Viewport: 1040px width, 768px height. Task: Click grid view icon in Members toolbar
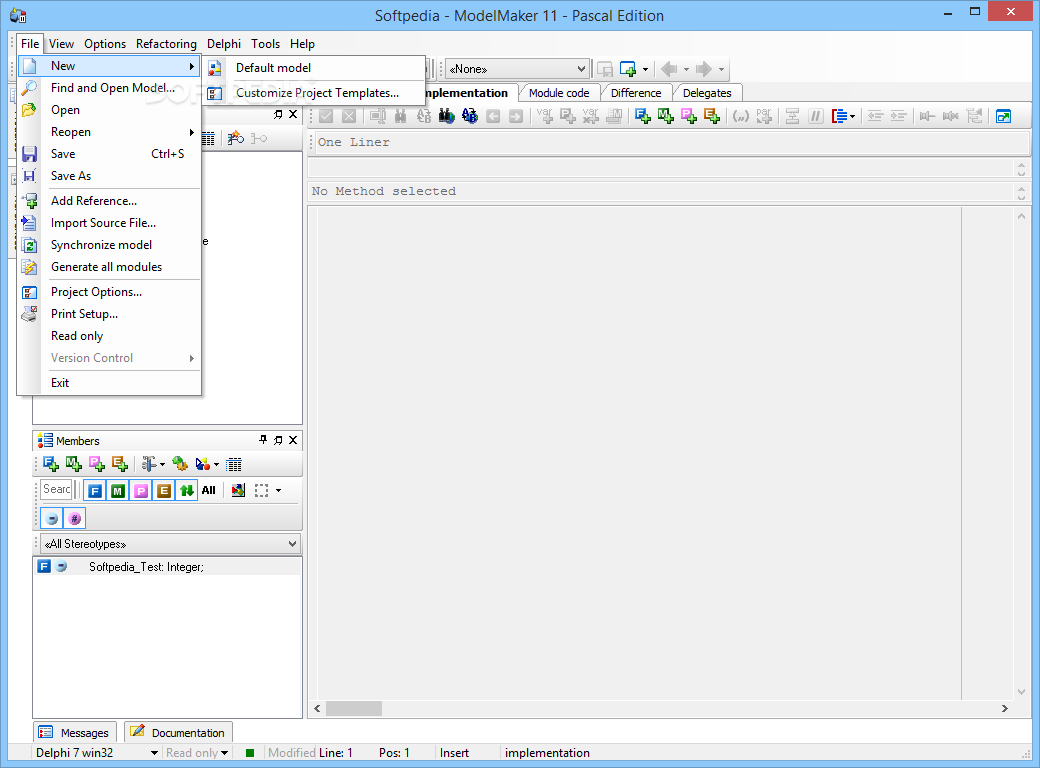(x=234, y=464)
